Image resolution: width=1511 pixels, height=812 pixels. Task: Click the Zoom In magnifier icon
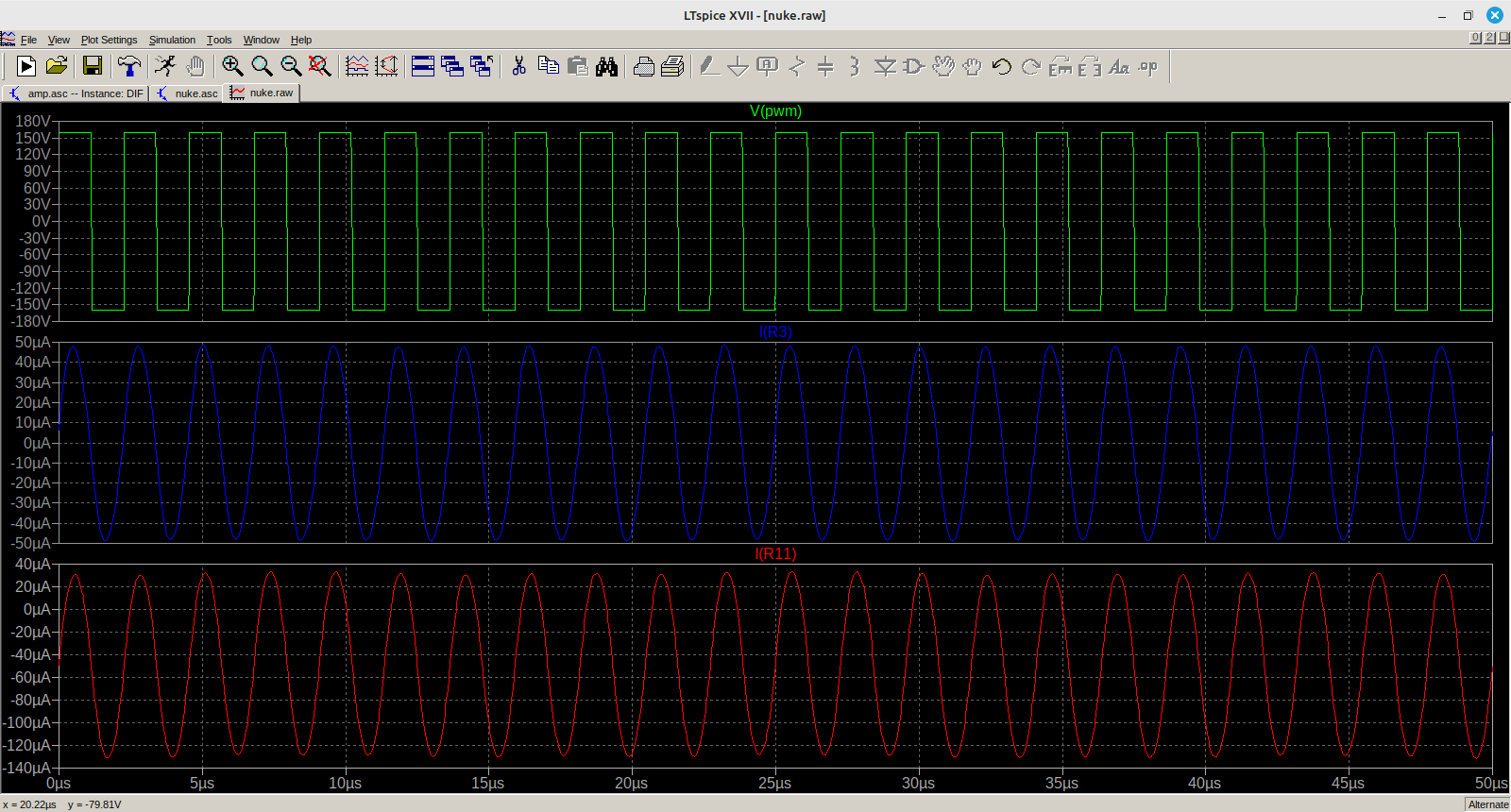[232, 66]
